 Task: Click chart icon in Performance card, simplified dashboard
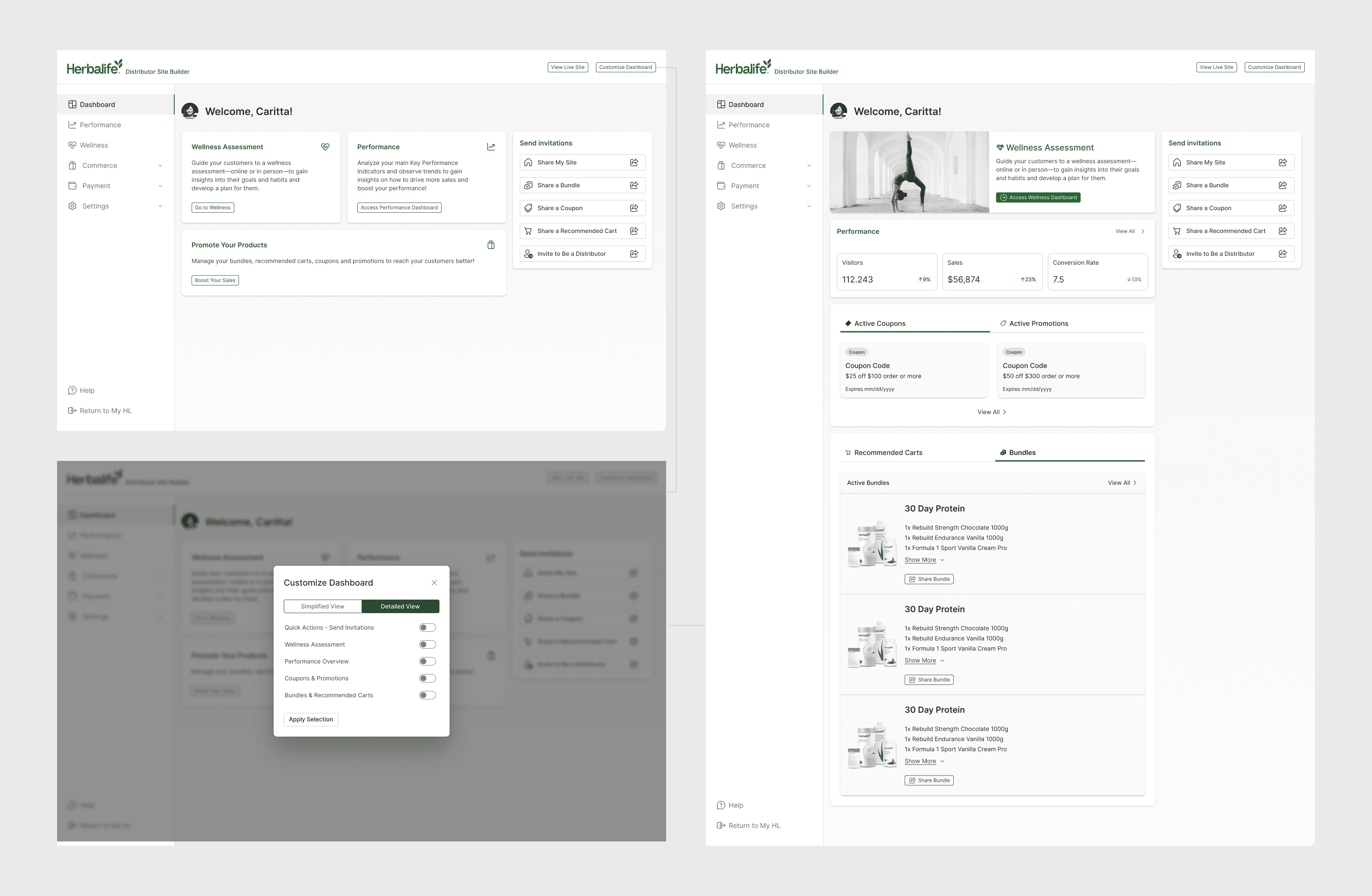[x=491, y=147]
